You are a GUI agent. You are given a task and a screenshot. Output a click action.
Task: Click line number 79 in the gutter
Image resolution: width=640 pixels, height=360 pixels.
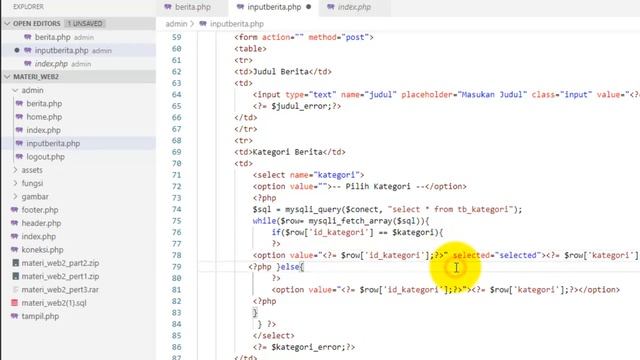pos(176,267)
